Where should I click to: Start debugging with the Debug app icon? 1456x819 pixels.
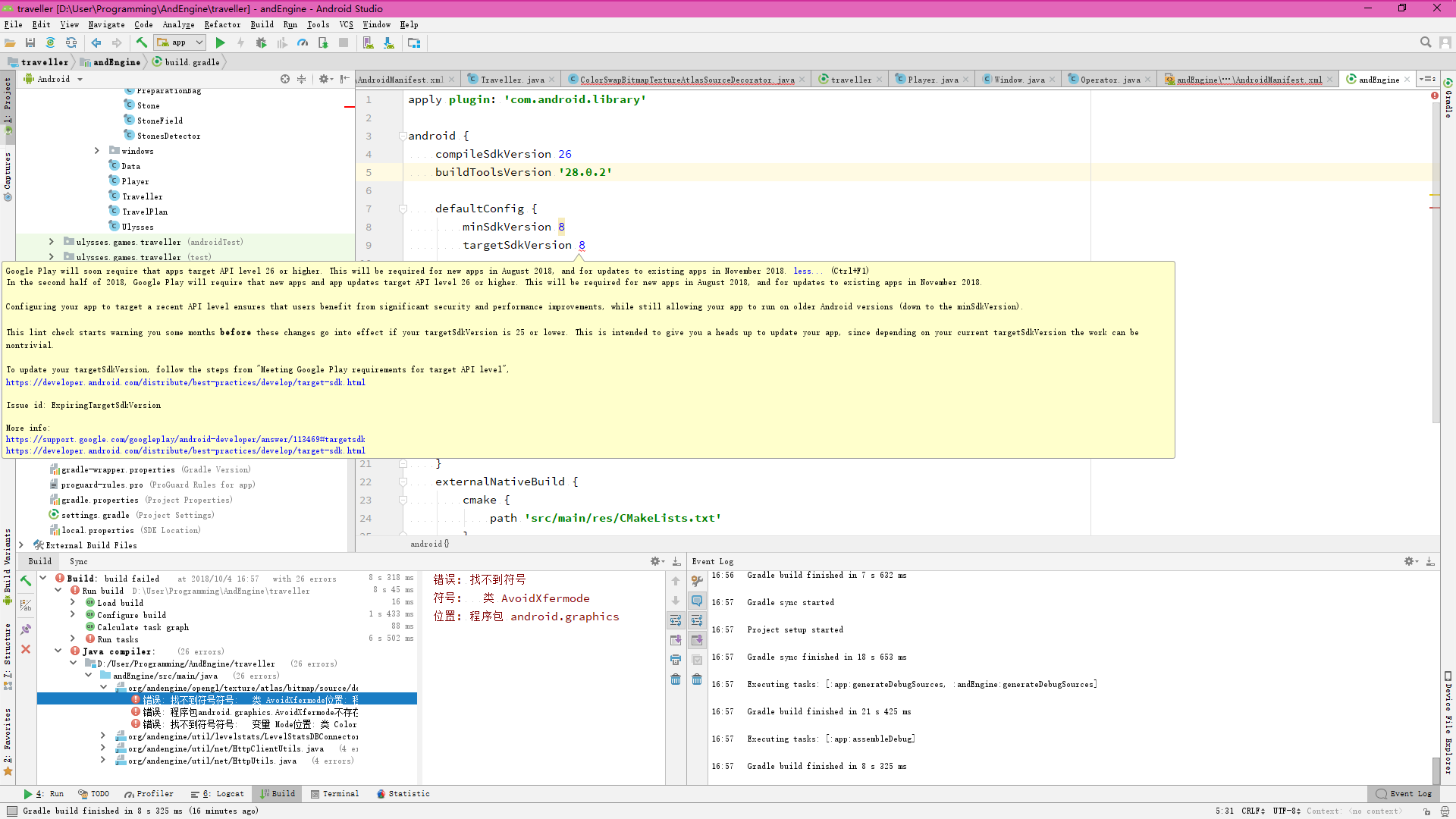(262, 43)
